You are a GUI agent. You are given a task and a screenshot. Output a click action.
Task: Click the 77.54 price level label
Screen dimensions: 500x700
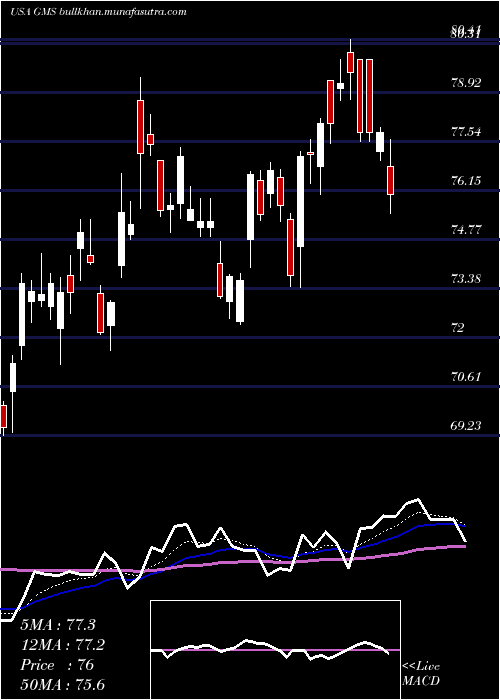(467, 132)
